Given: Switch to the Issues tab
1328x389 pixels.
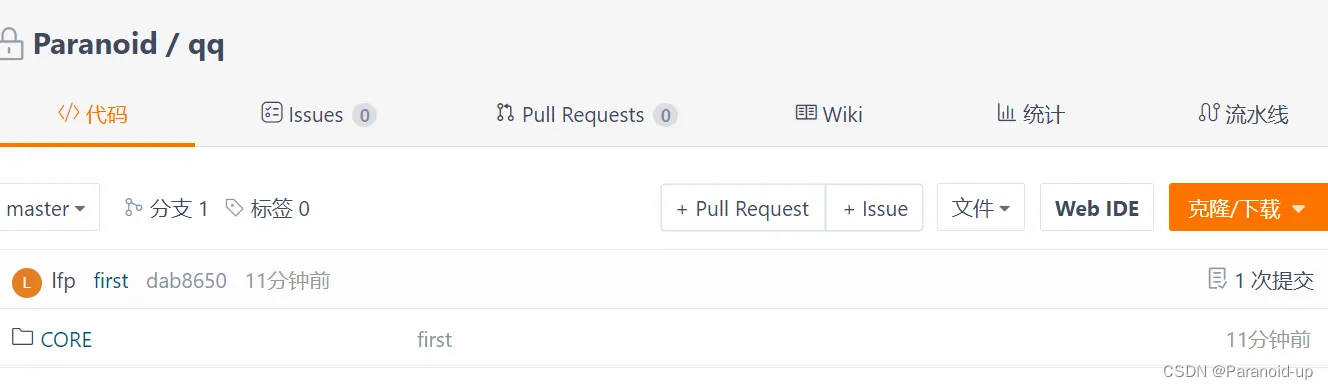Looking at the screenshot, I should click(319, 114).
